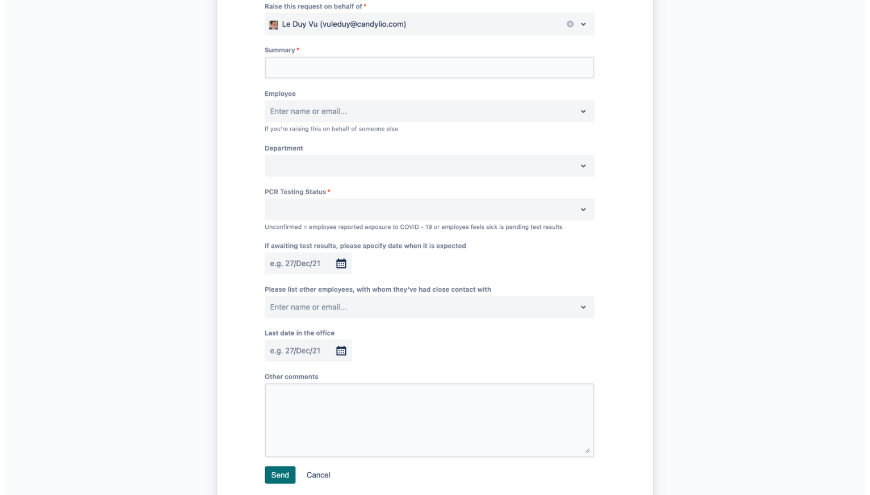The image size is (870, 495).
Task: Focus the Summary text field
Action: coord(429,68)
